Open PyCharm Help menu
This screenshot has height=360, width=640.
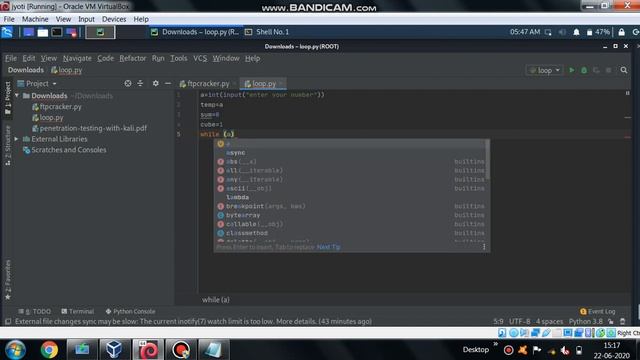coord(252,58)
